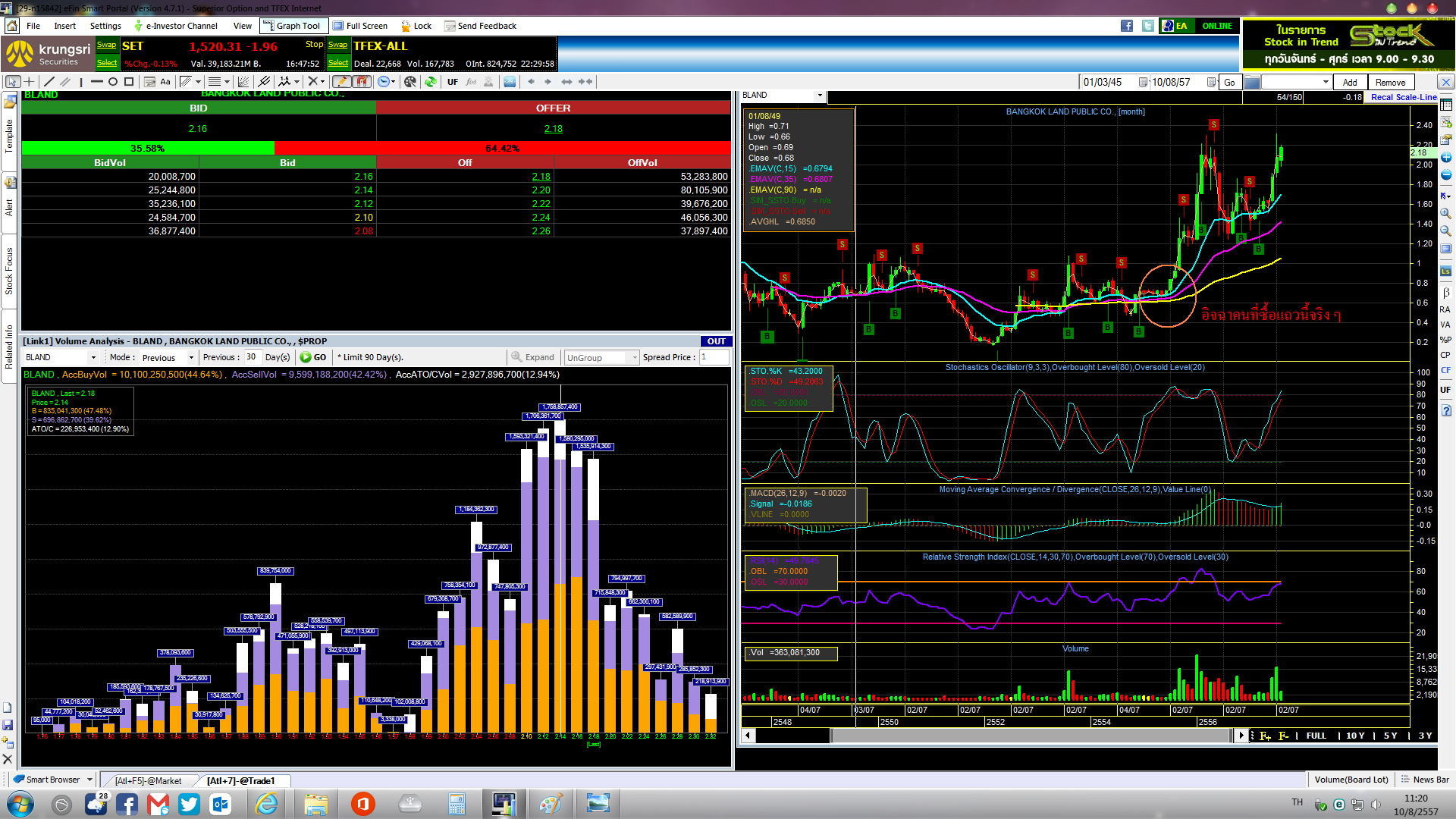Expand chart horizontally with double arrow
This screenshot has width=1456, height=819.
566,82
